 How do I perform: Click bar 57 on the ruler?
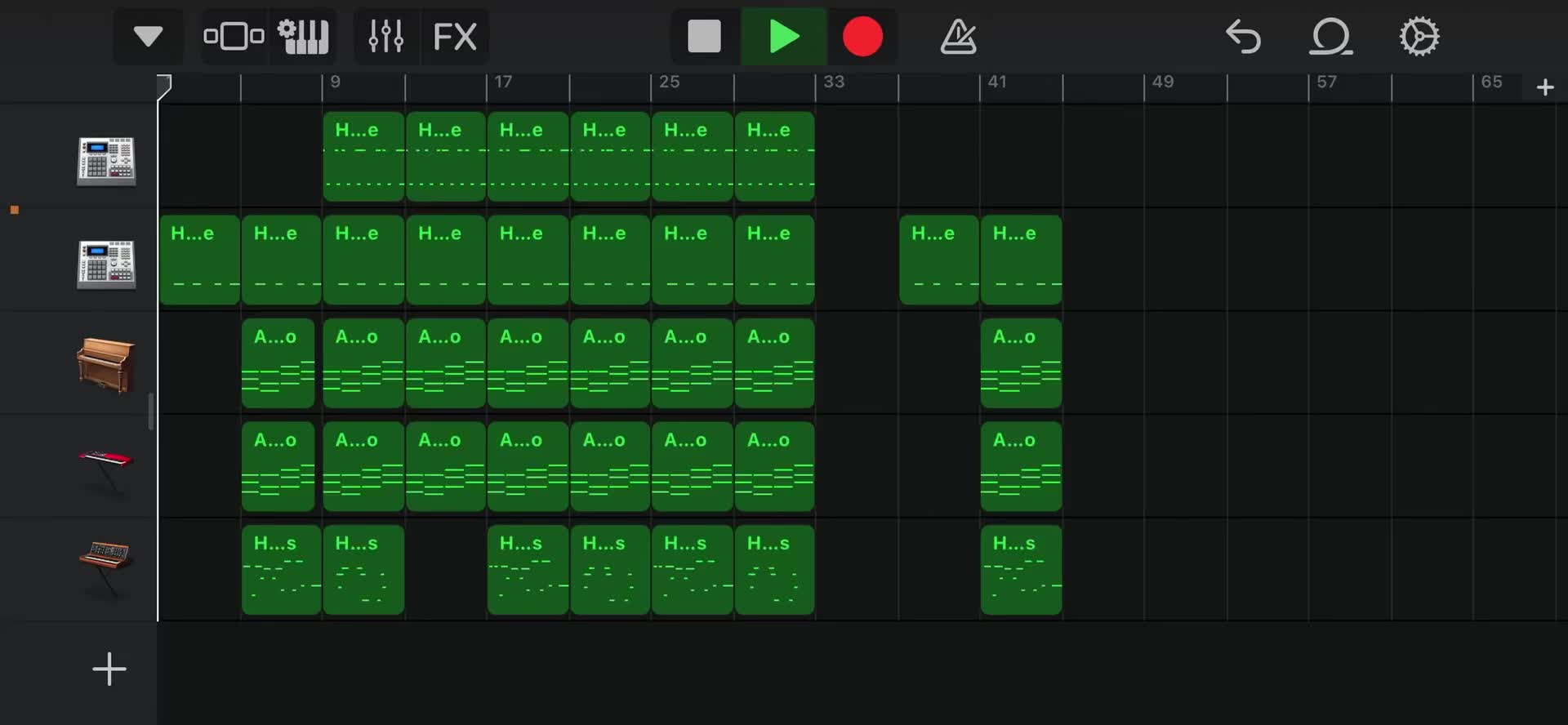pyautogui.click(x=1326, y=82)
